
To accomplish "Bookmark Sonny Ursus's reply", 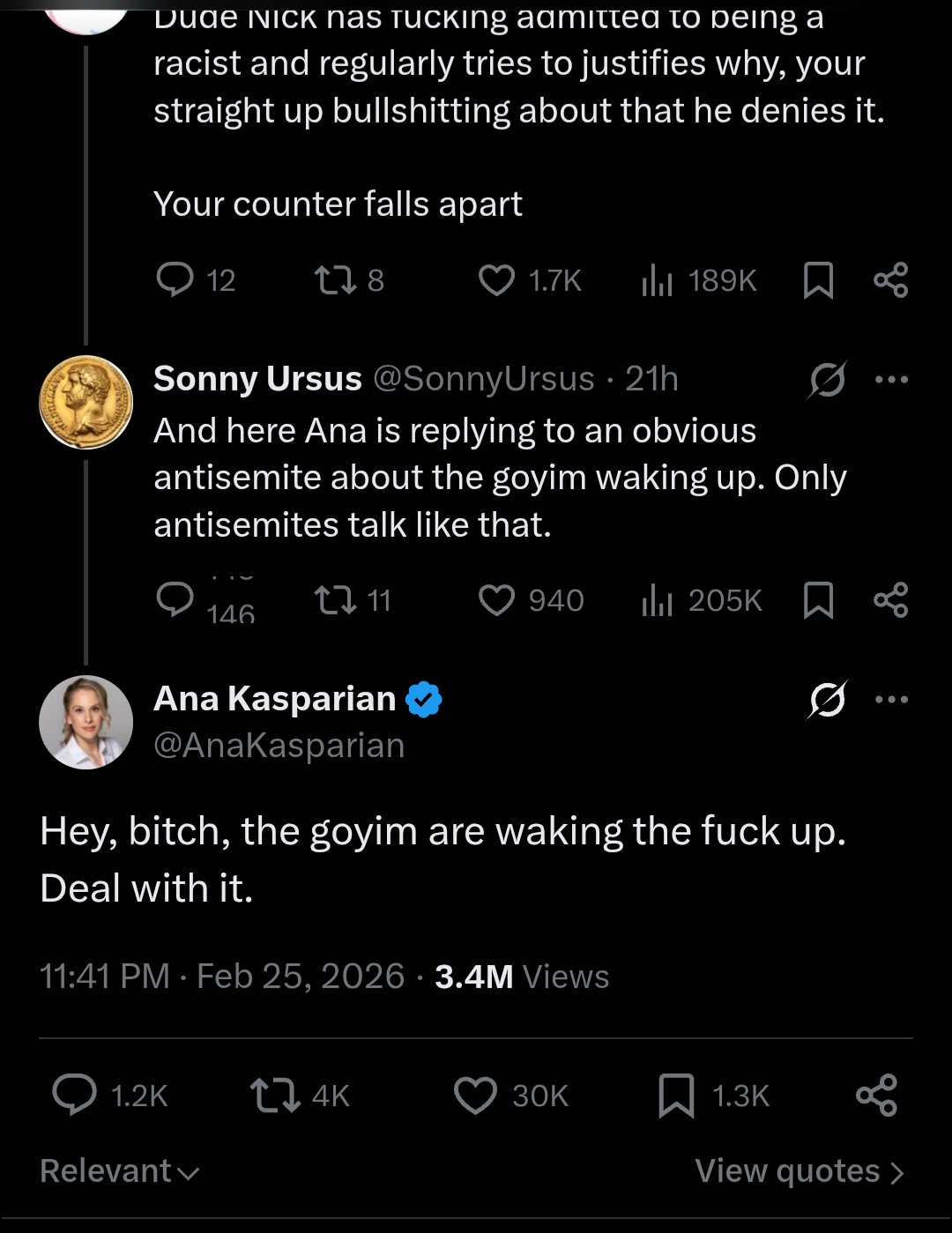I will coord(818,600).
